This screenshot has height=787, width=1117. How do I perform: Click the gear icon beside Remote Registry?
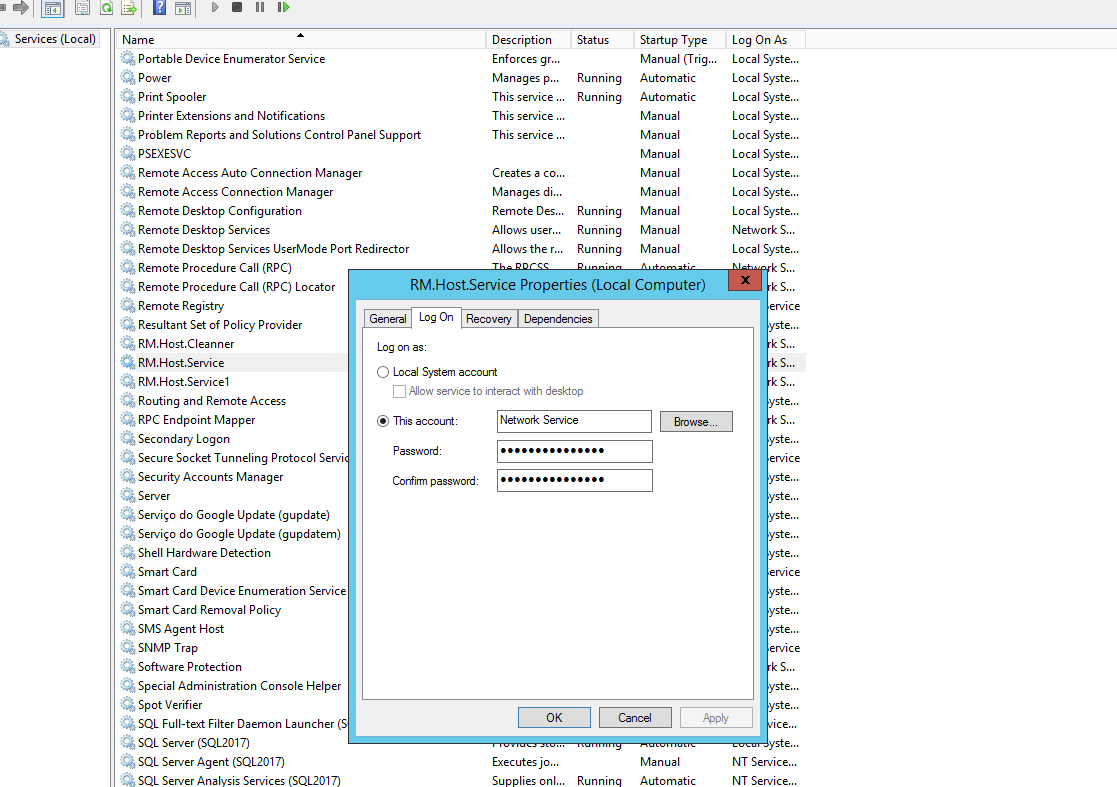128,306
